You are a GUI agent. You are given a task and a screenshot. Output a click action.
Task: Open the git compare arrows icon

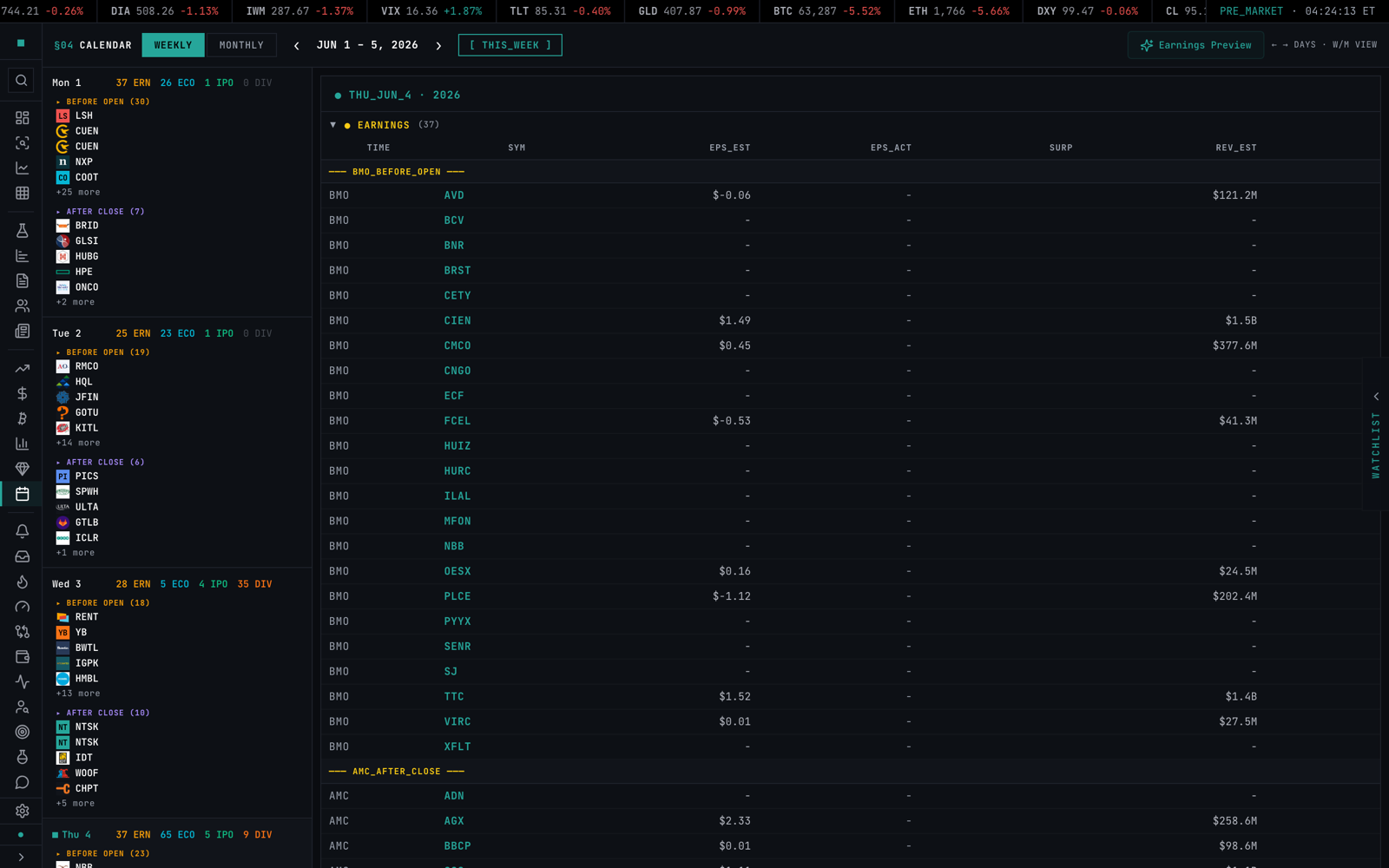22,632
